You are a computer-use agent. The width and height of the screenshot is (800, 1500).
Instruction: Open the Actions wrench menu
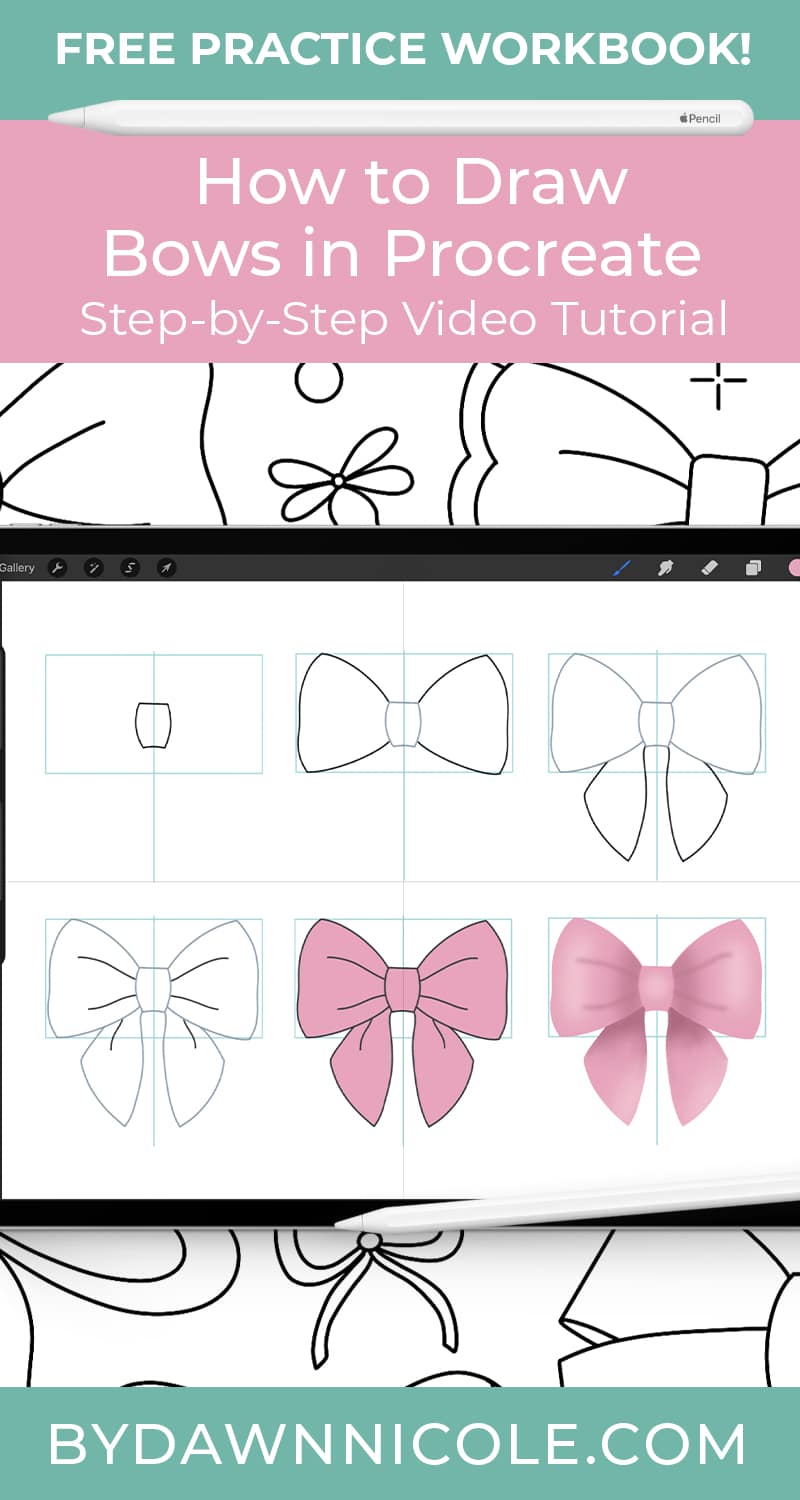(x=58, y=567)
